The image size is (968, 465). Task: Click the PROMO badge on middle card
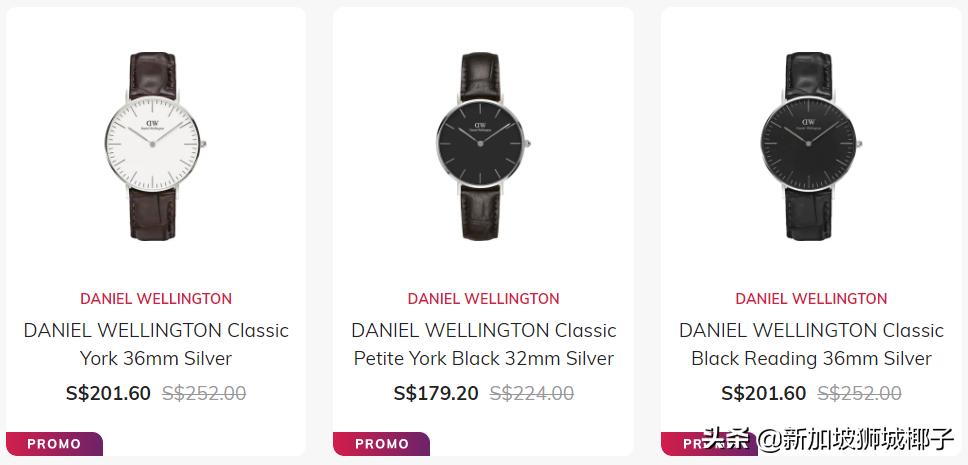tap(381, 444)
